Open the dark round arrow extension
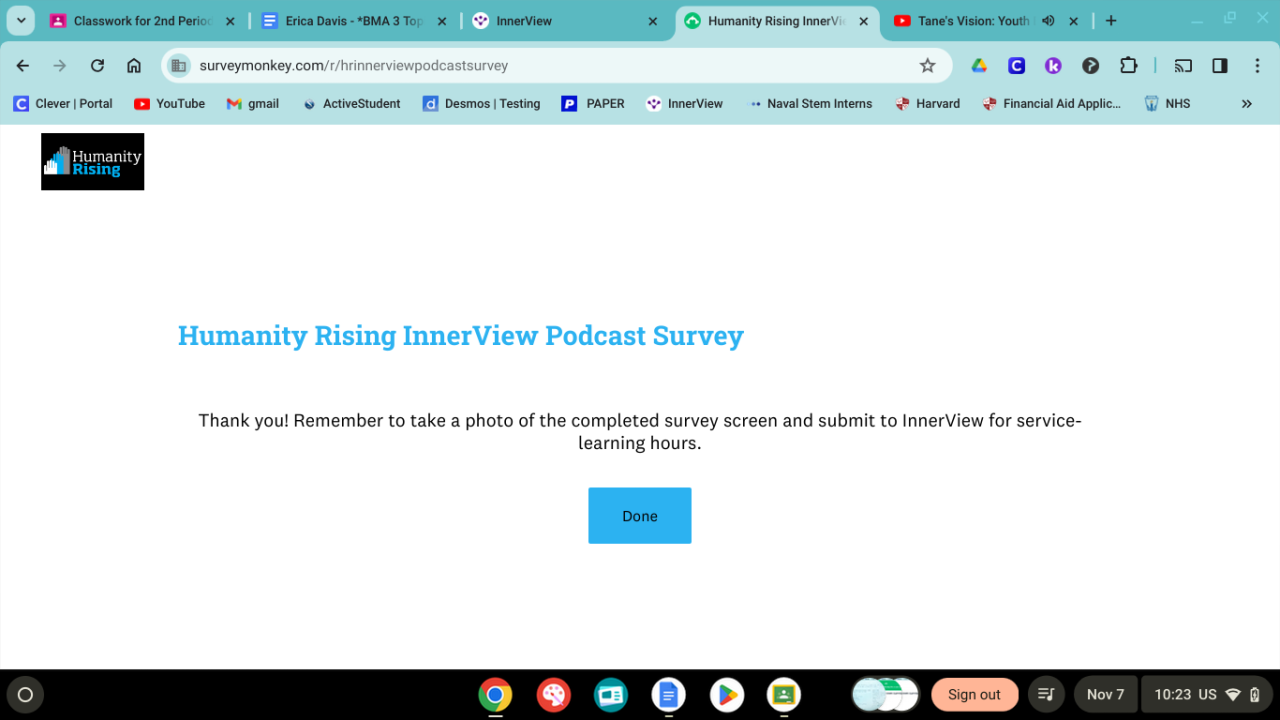Image resolution: width=1280 pixels, height=720 pixels. click(x=1091, y=66)
